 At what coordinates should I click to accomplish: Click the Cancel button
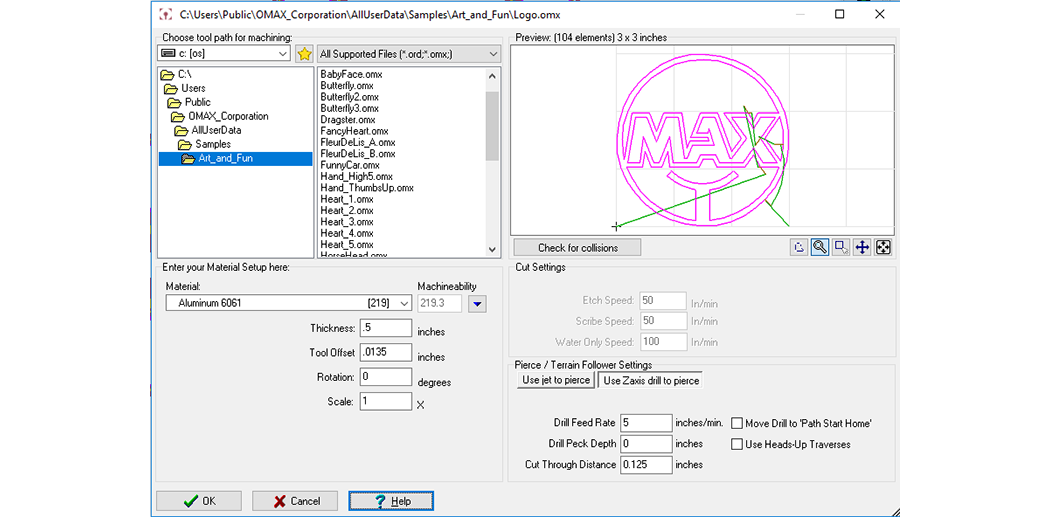point(295,501)
